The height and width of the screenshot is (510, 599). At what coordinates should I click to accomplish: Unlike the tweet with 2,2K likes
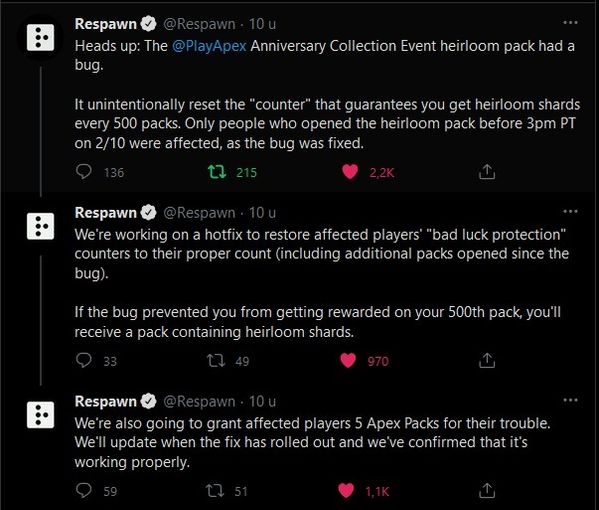click(x=350, y=172)
